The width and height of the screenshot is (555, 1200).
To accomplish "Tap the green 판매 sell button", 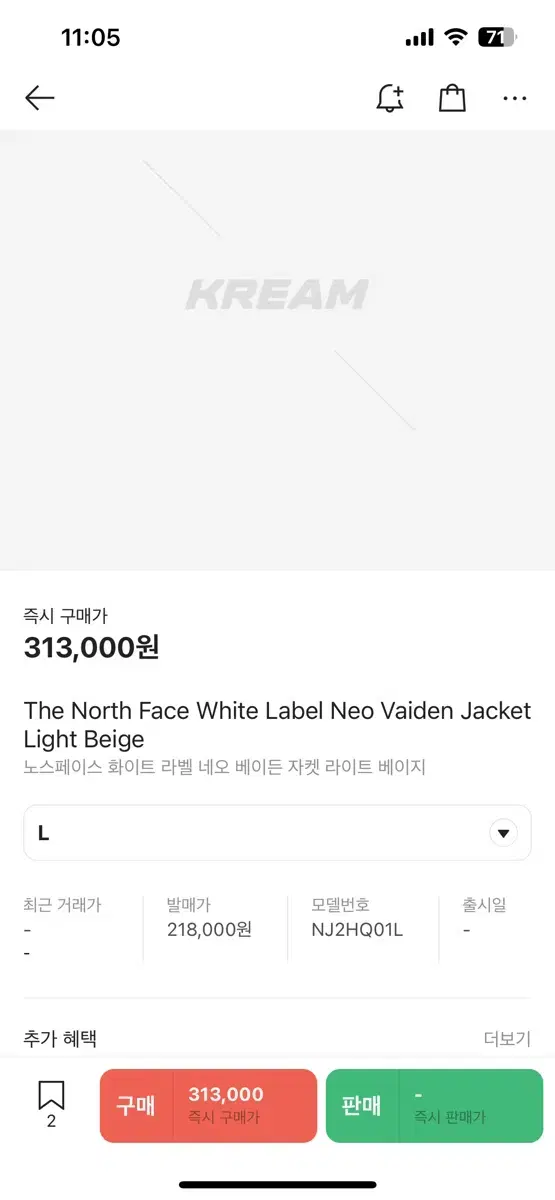I will point(434,1106).
